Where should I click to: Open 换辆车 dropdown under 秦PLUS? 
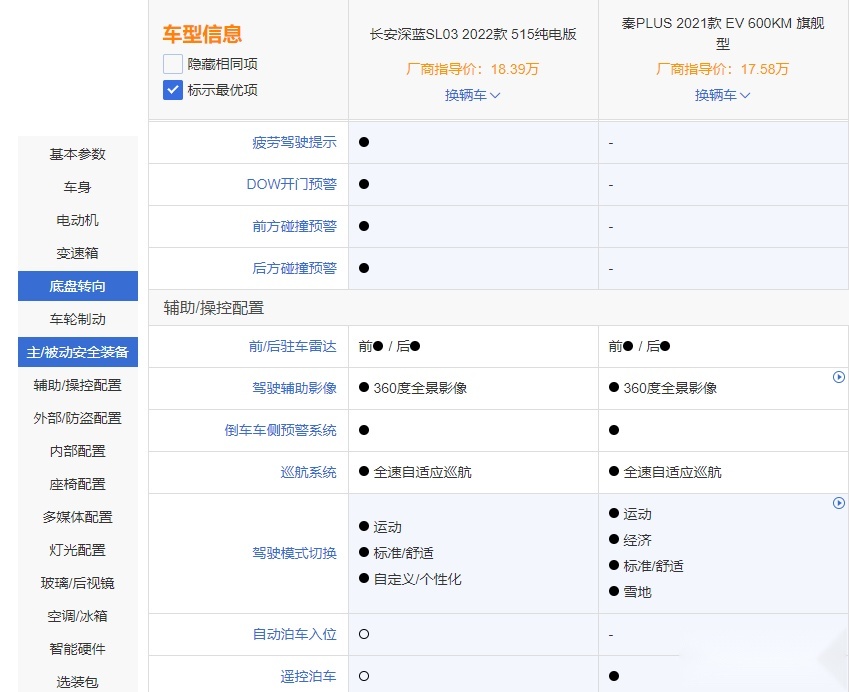tap(723, 95)
